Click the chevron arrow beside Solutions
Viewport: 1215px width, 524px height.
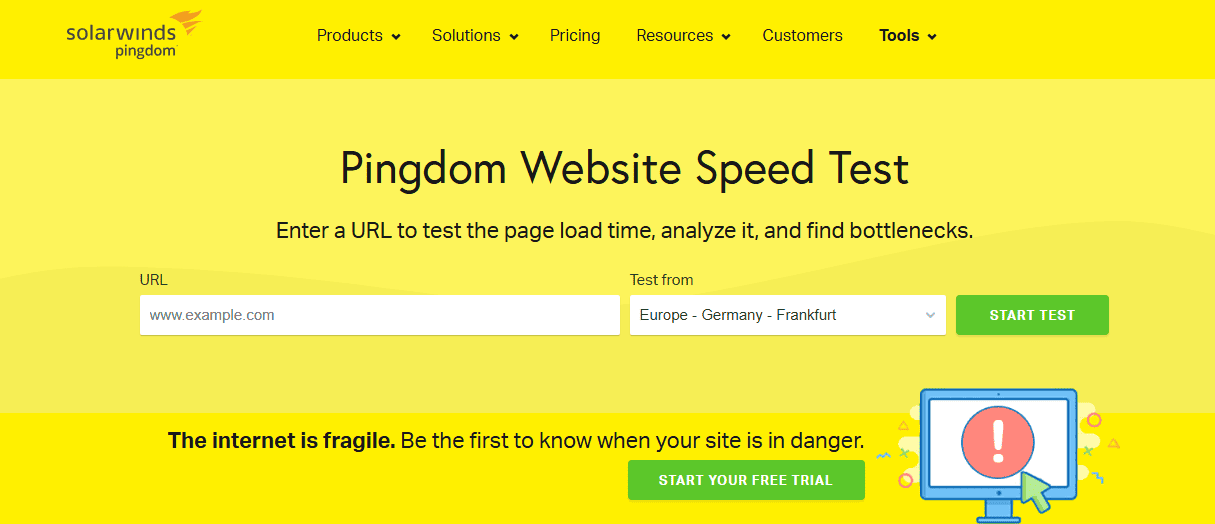(x=514, y=37)
